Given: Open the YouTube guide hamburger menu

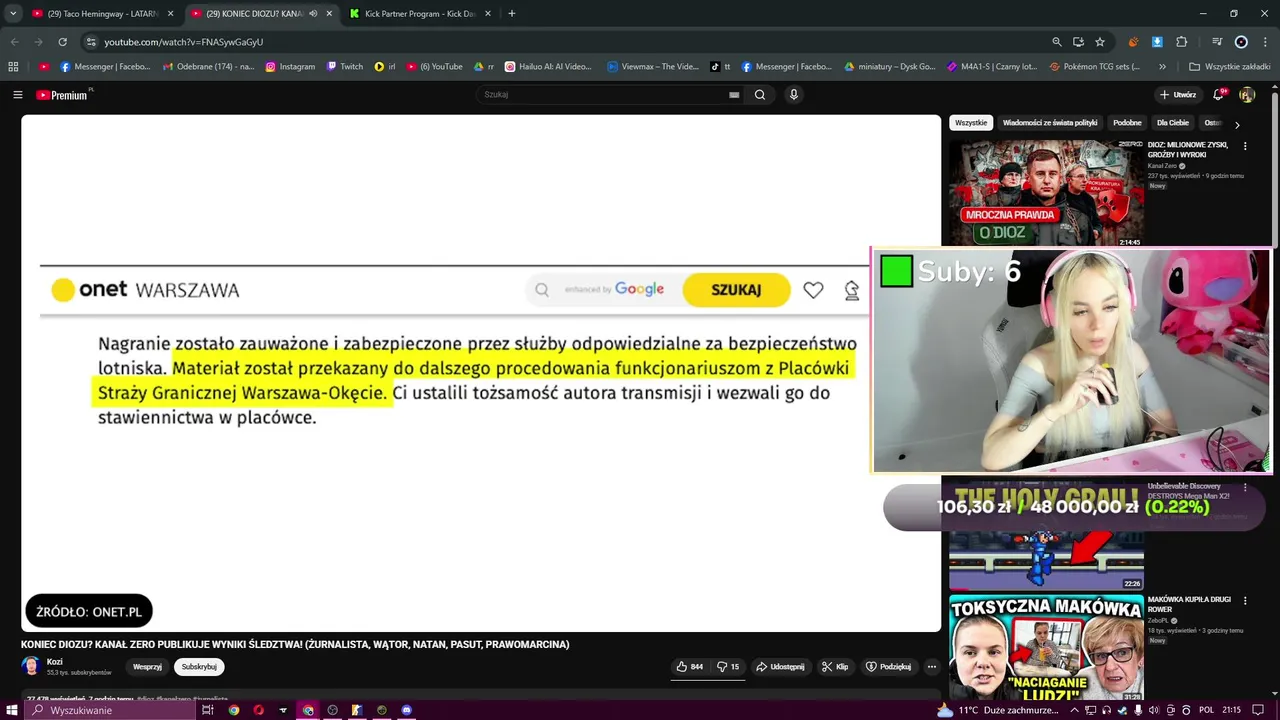Looking at the screenshot, I should [x=18, y=95].
